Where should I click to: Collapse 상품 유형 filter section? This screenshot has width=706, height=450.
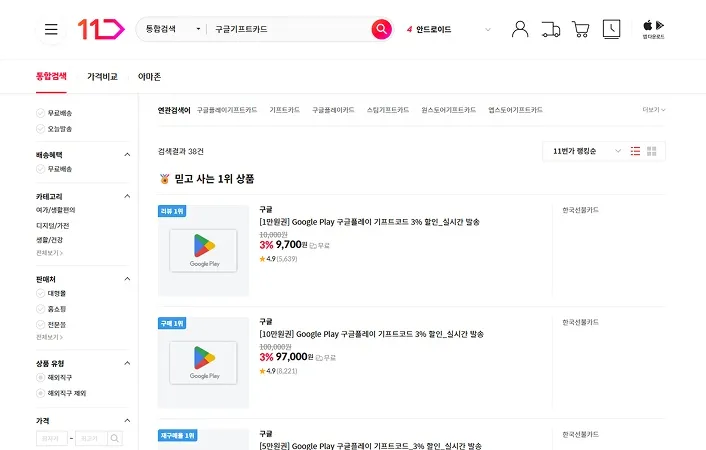tap(127, 364)
